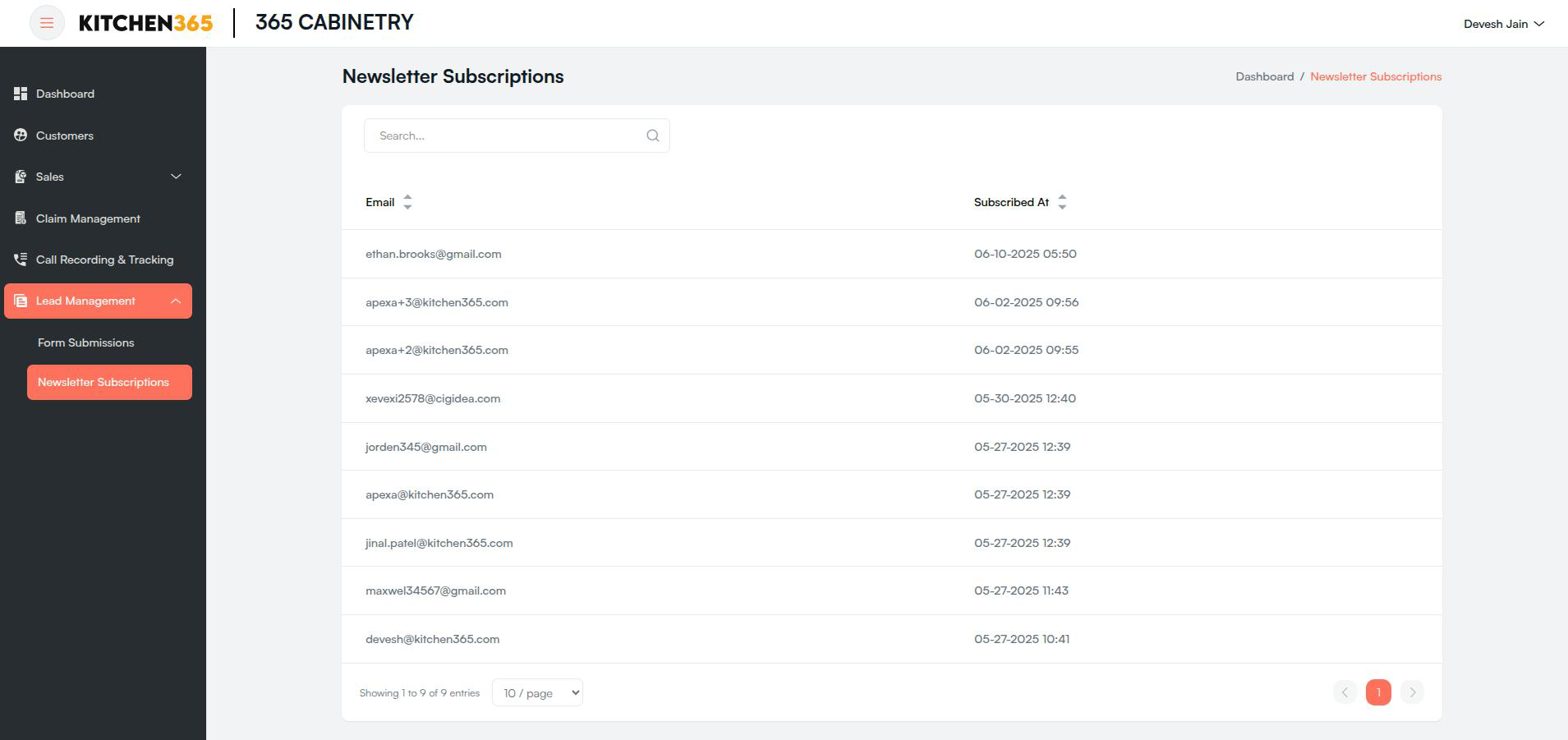Select ethan.brooks@gmail.com email cell

[x=434, y=254]
